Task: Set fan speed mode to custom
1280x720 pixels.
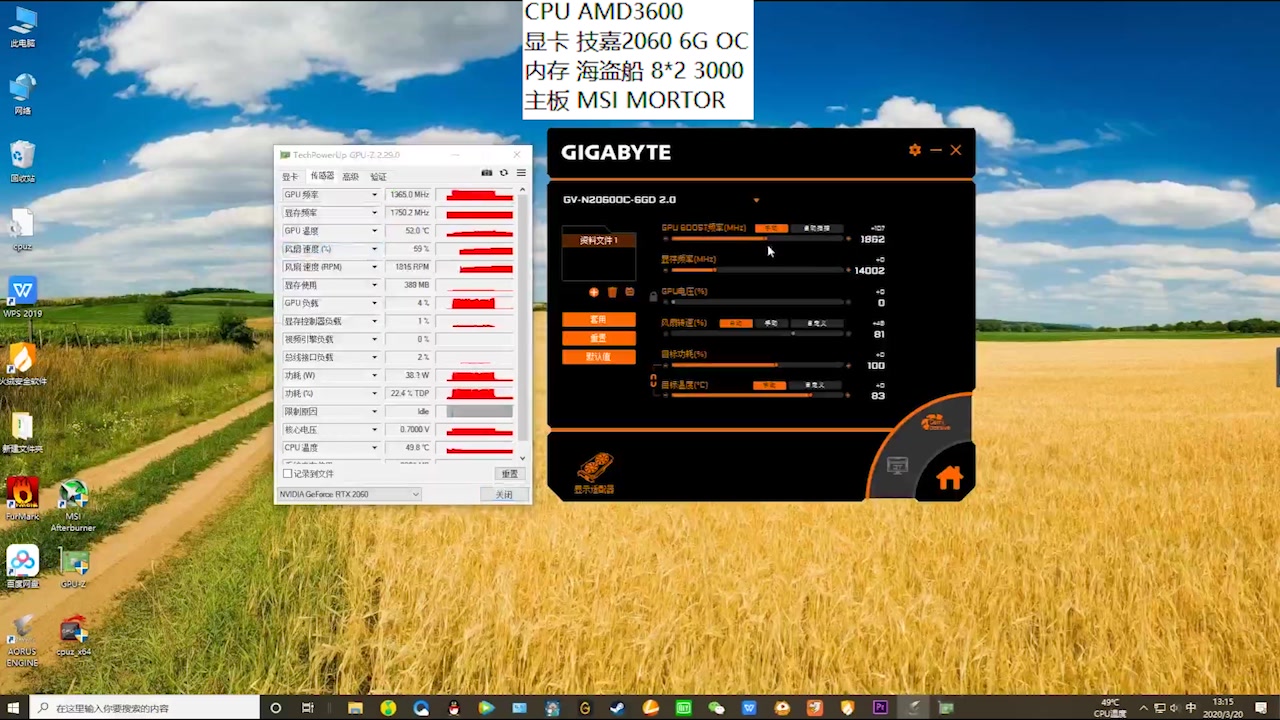Action: (x=817, y=323)
